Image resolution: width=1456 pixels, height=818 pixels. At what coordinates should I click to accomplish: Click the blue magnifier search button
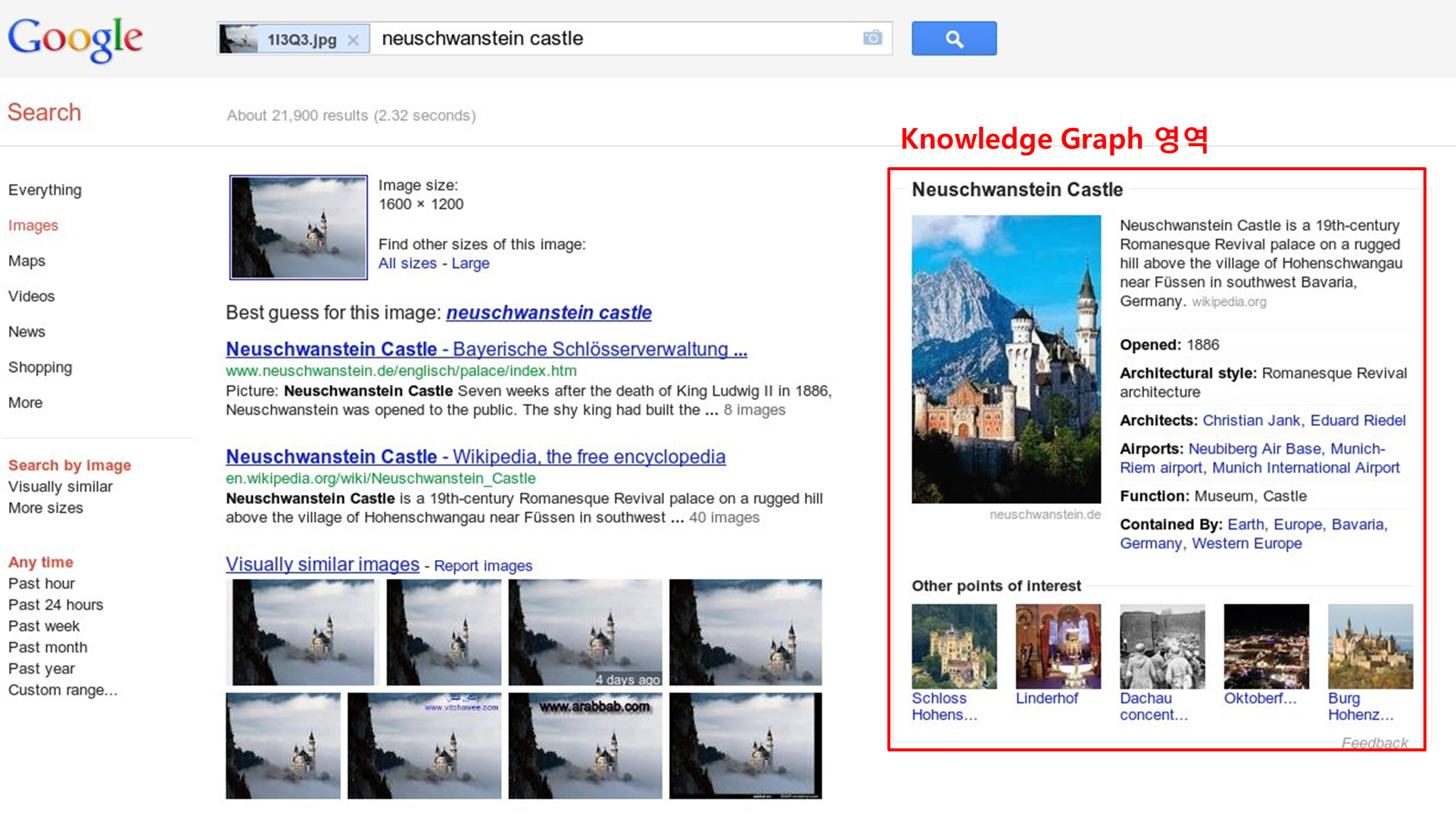pos(954,39)
